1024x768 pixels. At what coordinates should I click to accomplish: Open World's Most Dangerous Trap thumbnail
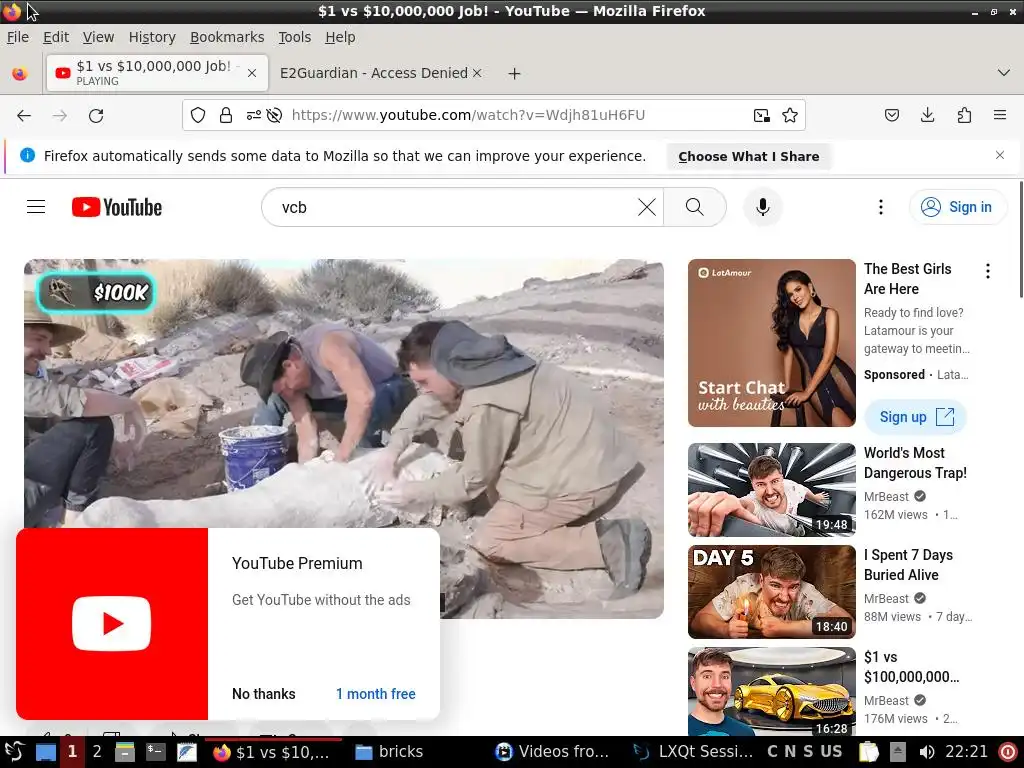tap(771, 490)
